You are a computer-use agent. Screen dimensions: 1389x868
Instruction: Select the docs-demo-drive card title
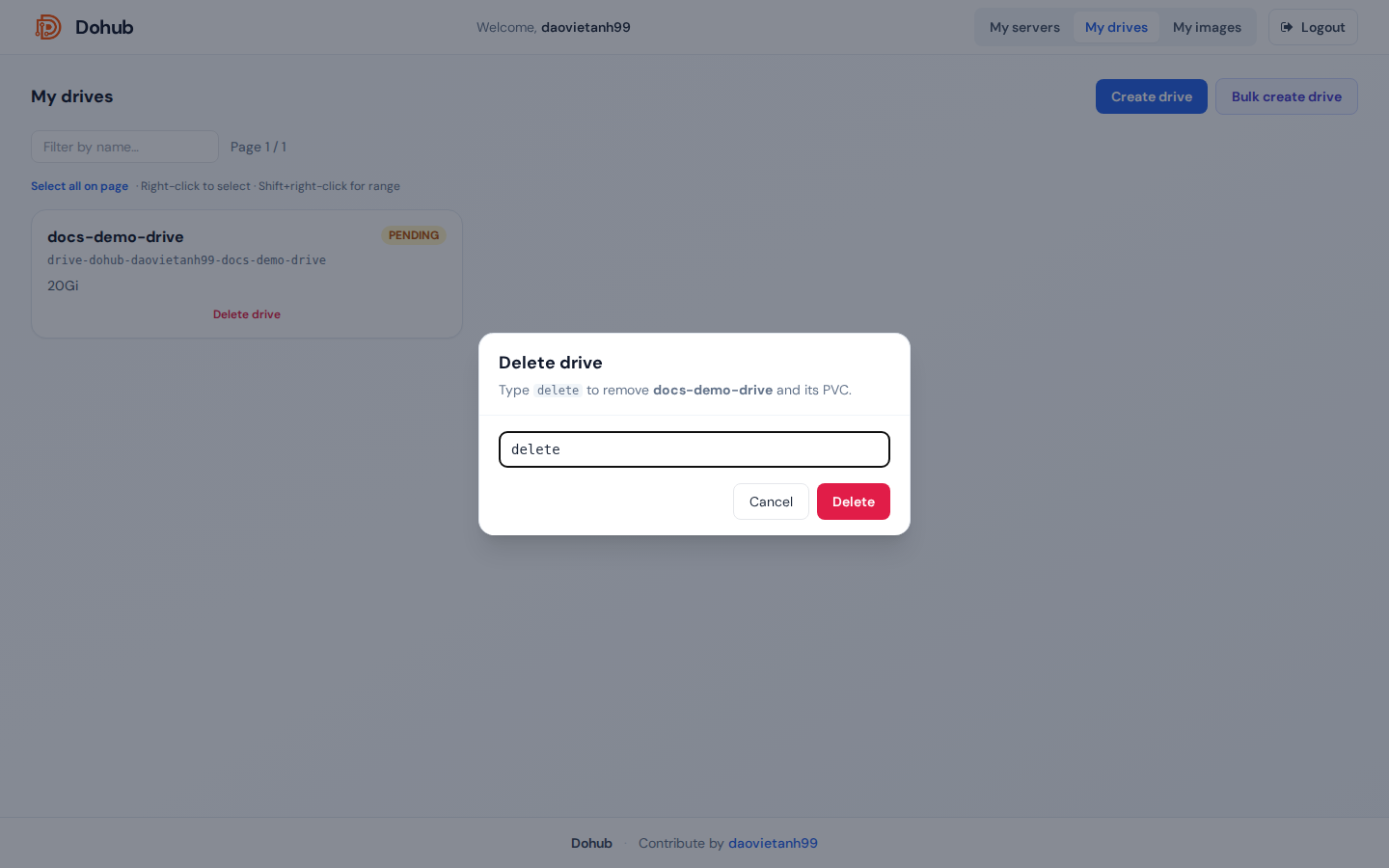pos(116,236)
